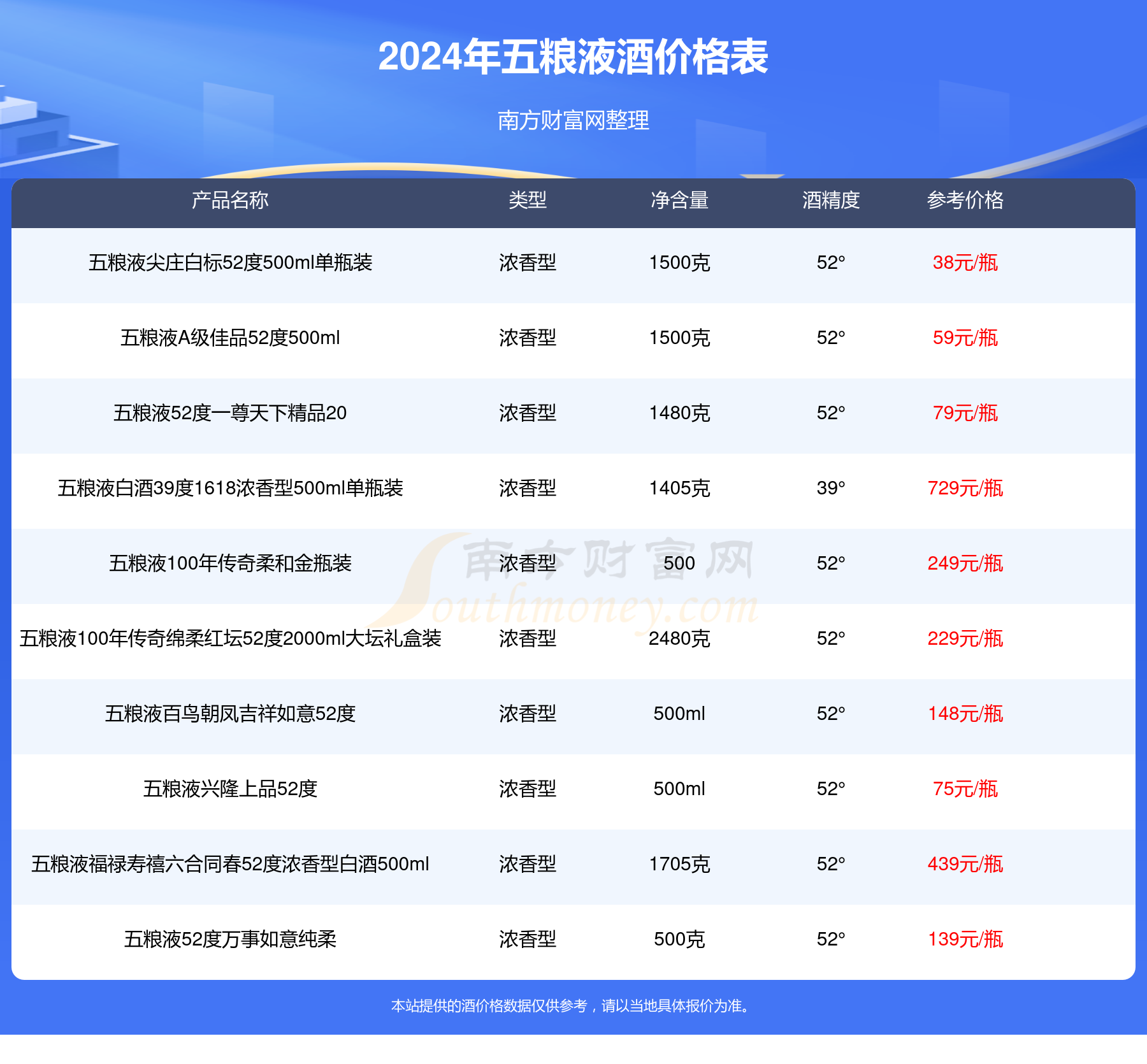This screenshot has width=1147, height=1064.
Task: Click the price 59元/瓶
Action: pos(965,338)
